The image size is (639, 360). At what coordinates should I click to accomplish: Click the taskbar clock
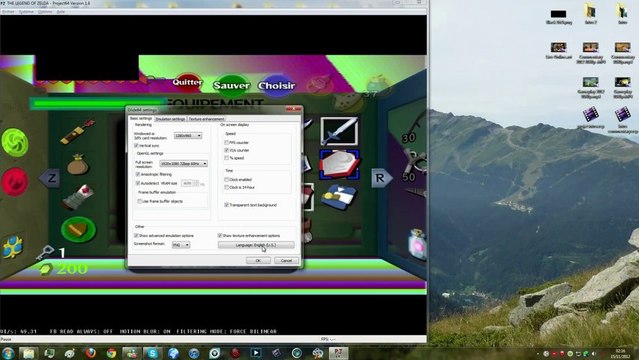pos(621,353)
